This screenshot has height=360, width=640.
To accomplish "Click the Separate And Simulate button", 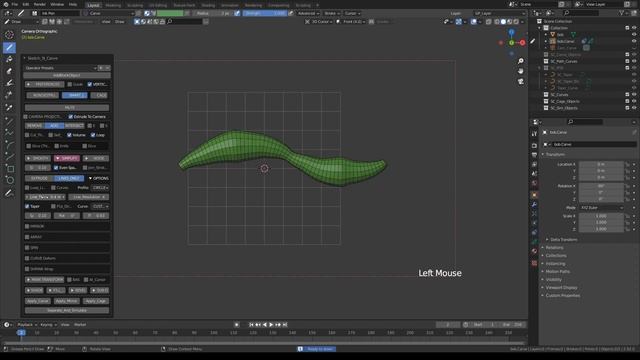I will tap(67, 311).
